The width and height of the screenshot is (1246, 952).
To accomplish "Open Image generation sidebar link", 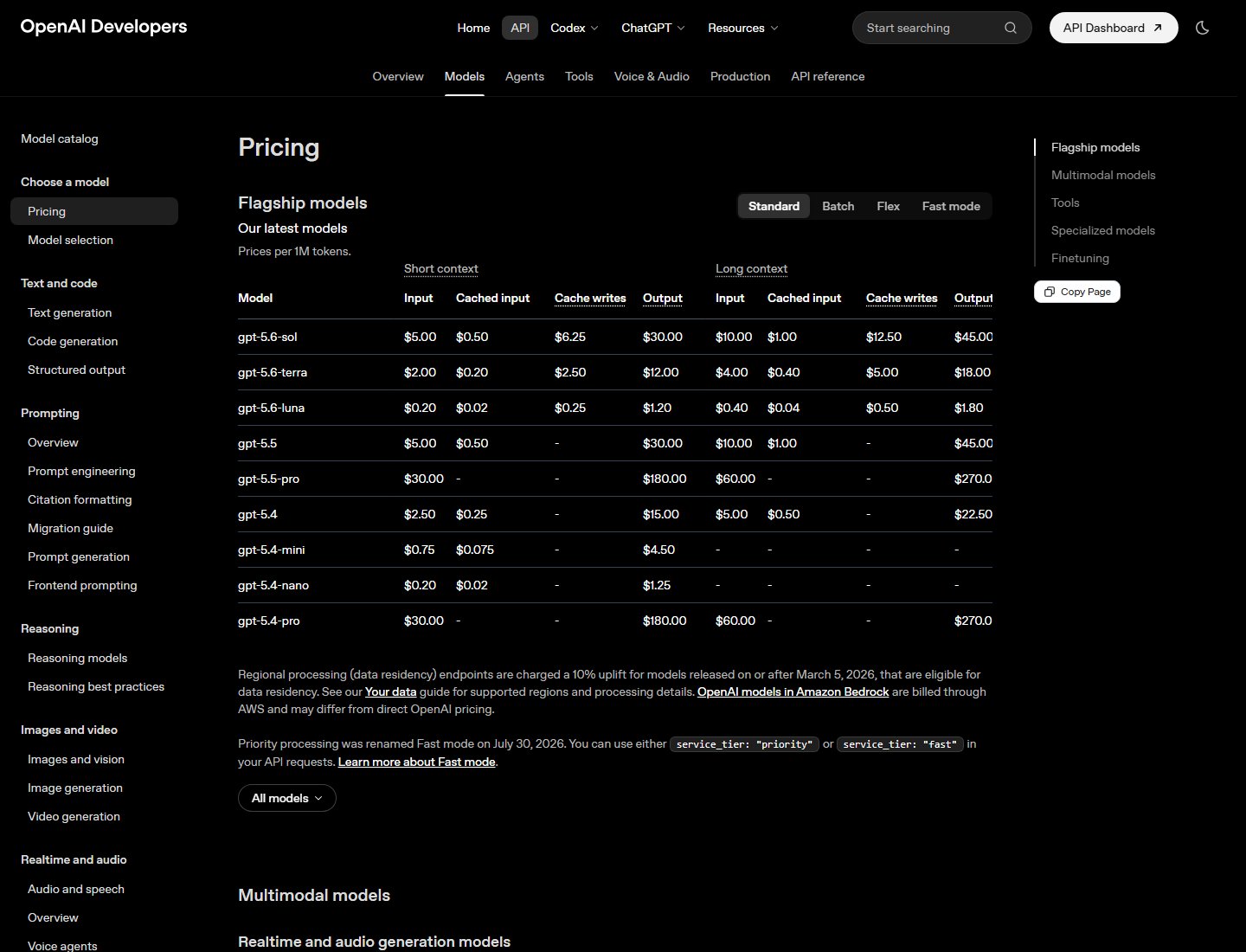I will pos(75,788).
